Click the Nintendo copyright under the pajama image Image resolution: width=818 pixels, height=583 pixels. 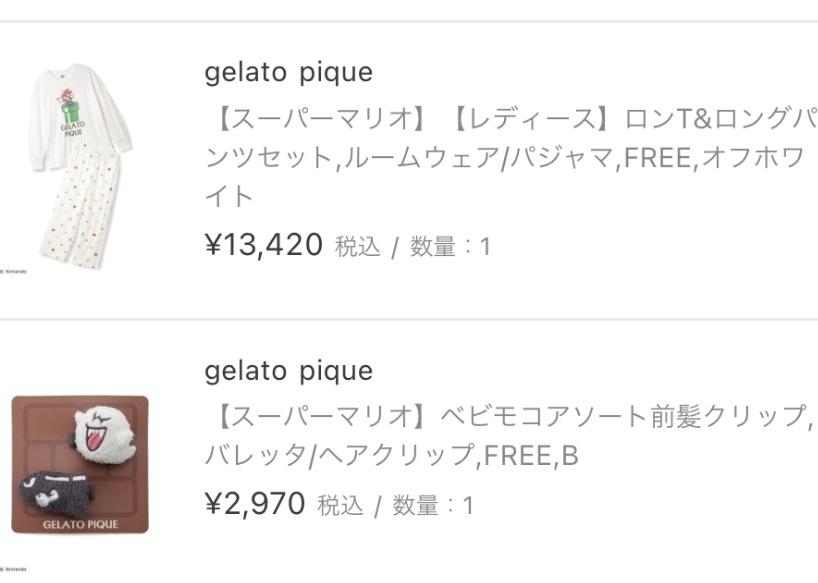point(15,270)
